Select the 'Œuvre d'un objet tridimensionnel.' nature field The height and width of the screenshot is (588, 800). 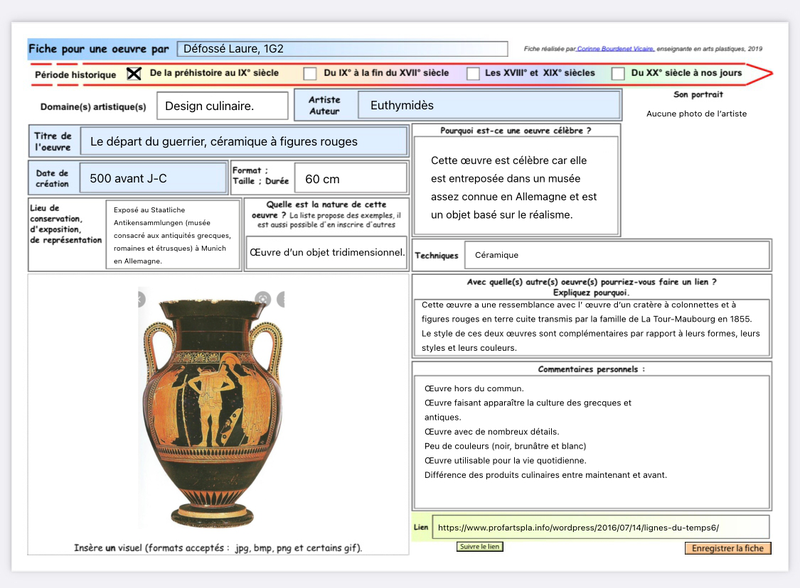327,252
